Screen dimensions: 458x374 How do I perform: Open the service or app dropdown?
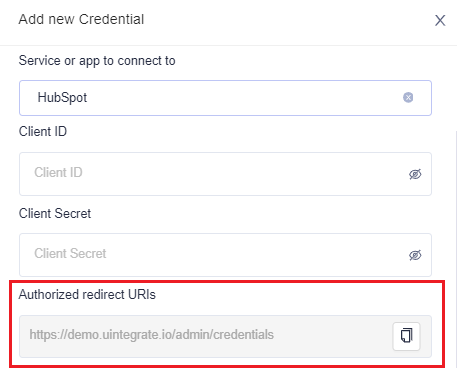(x=225, y=98)
